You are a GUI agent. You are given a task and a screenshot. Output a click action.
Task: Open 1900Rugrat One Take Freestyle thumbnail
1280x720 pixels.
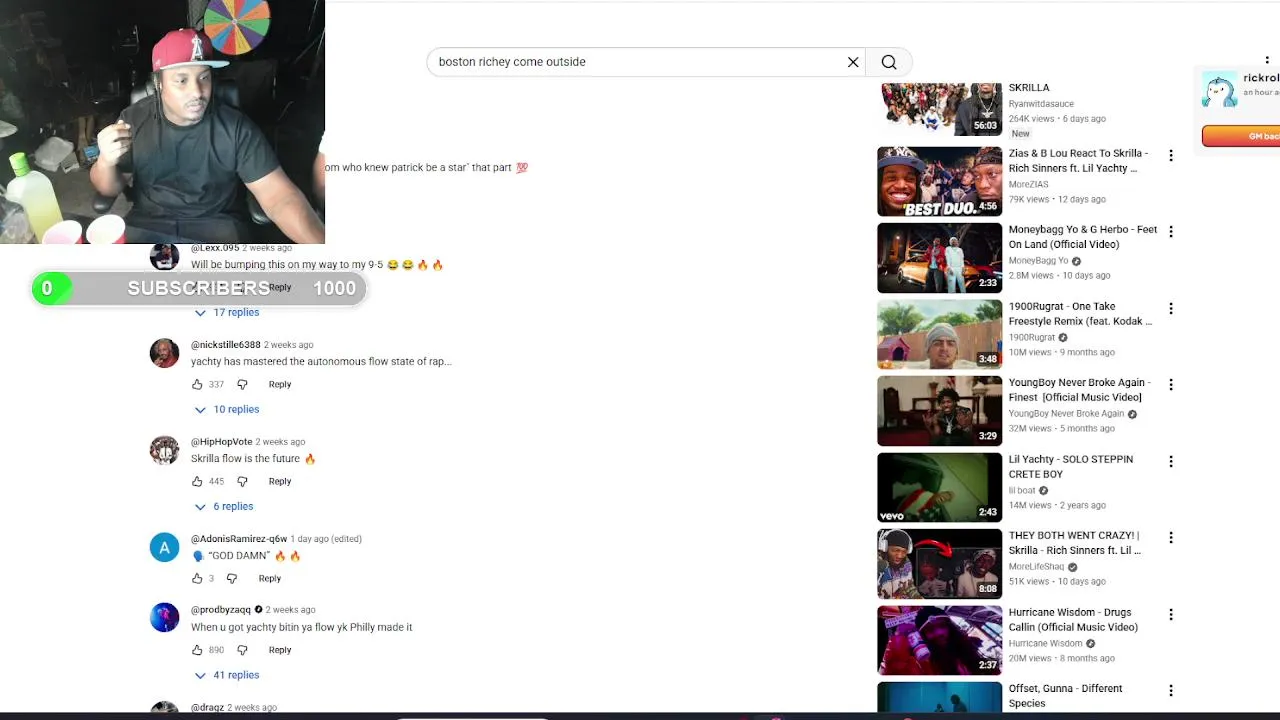939,335
